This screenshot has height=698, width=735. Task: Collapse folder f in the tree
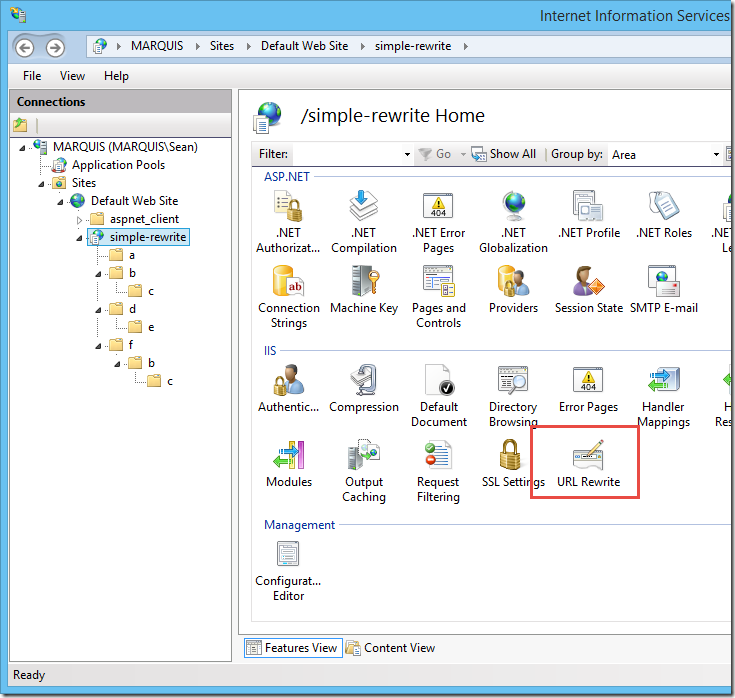click(98, 346)
